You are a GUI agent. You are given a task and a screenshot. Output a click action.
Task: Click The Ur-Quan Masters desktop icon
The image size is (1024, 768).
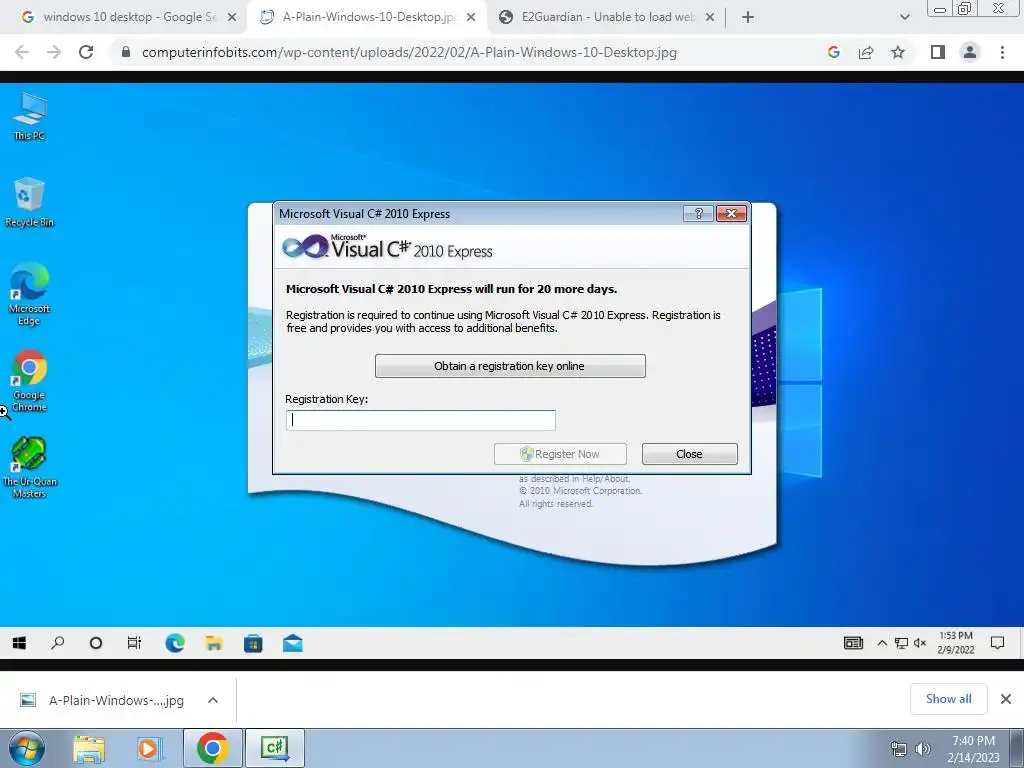[29, 467]
